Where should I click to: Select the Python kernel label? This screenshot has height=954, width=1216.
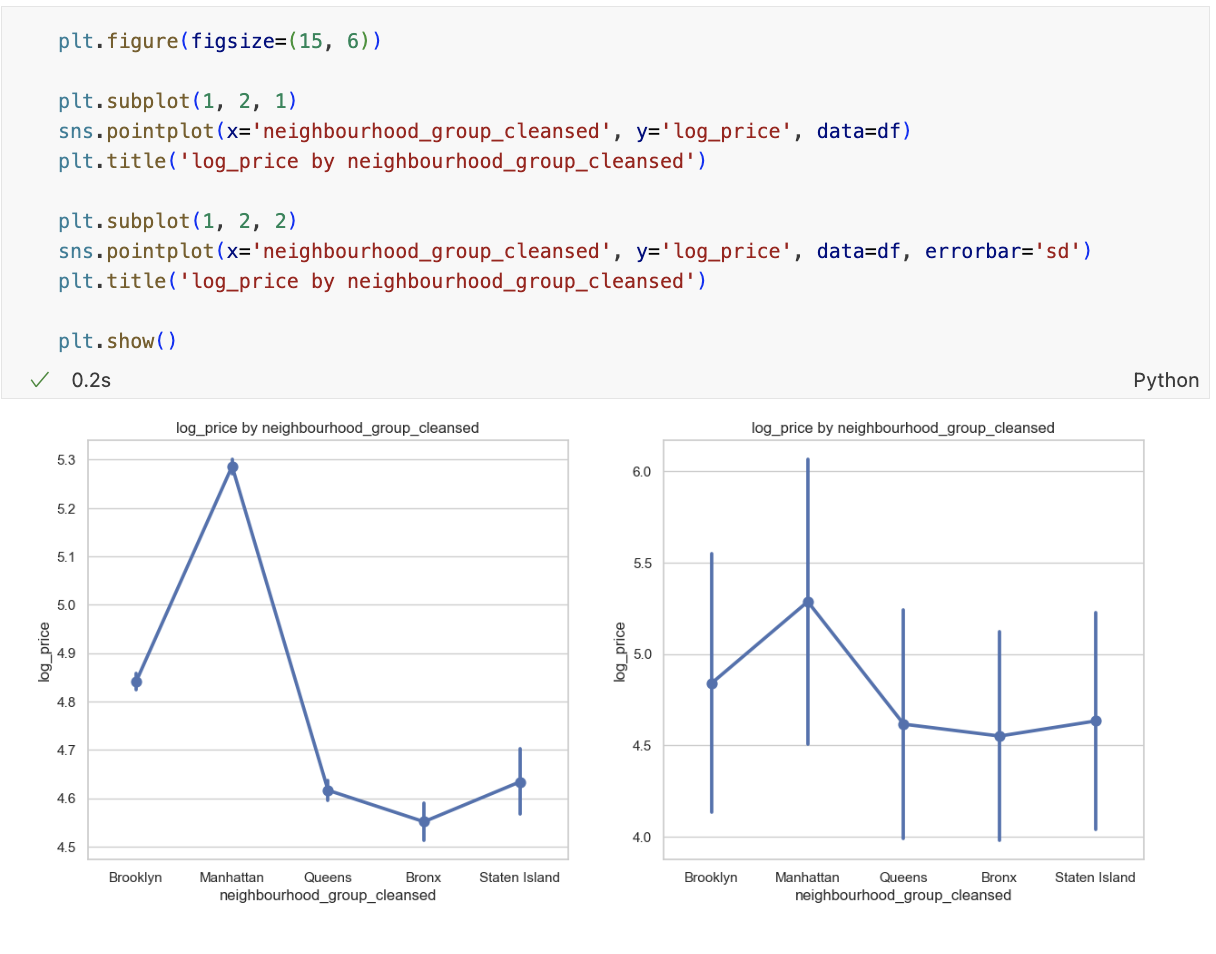click(1166, 380)
